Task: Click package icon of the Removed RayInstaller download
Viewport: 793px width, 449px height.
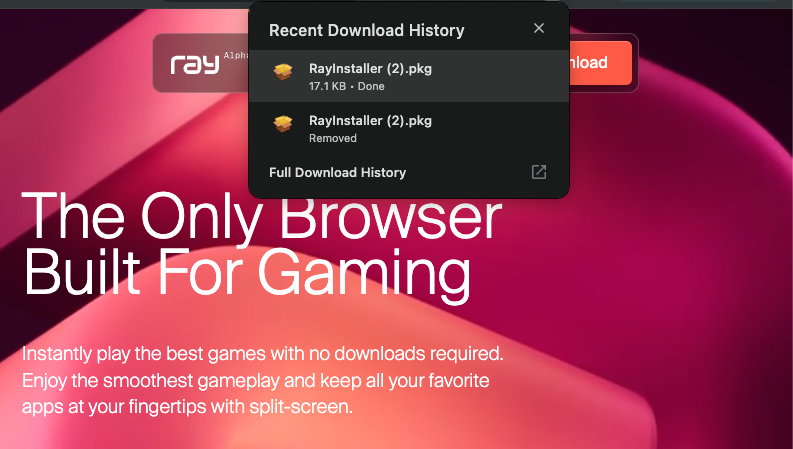Action: tap(283, 123)
